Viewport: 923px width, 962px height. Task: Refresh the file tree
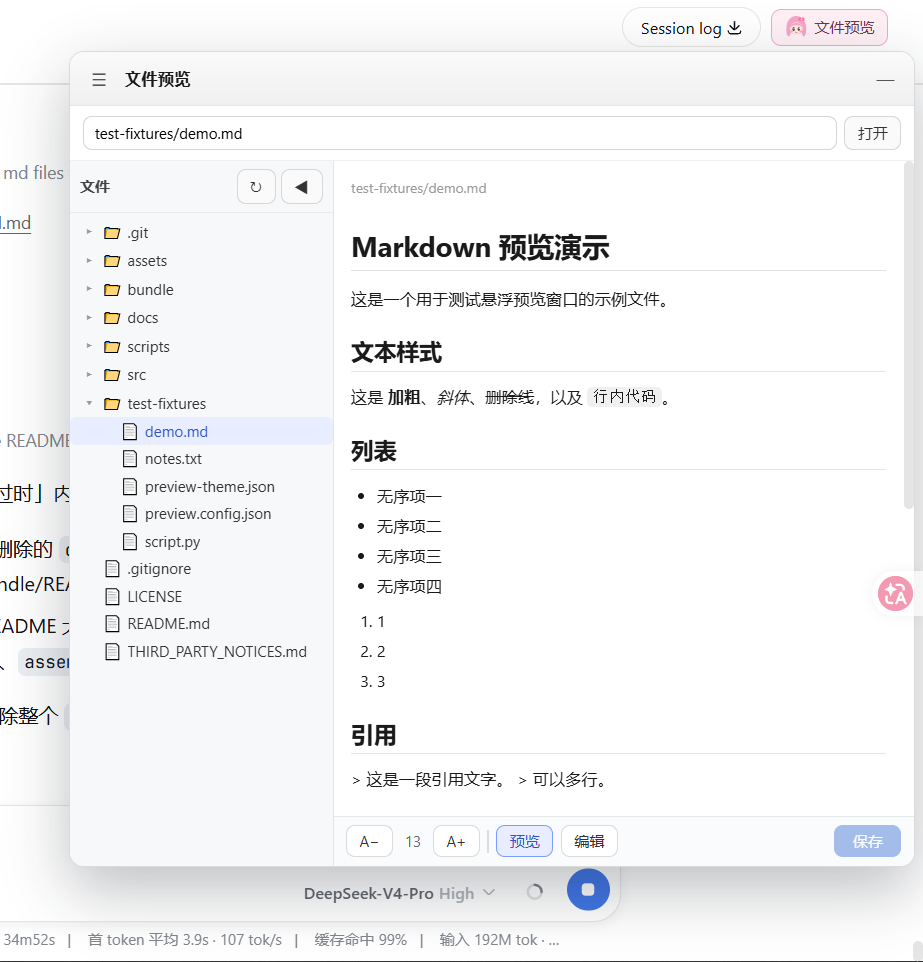(x=256, y=187)
